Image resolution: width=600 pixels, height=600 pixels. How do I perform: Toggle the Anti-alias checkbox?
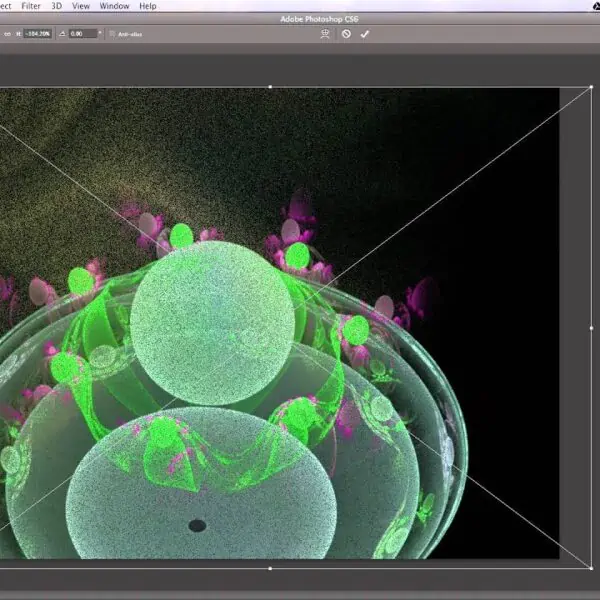[x=112, y=34]
